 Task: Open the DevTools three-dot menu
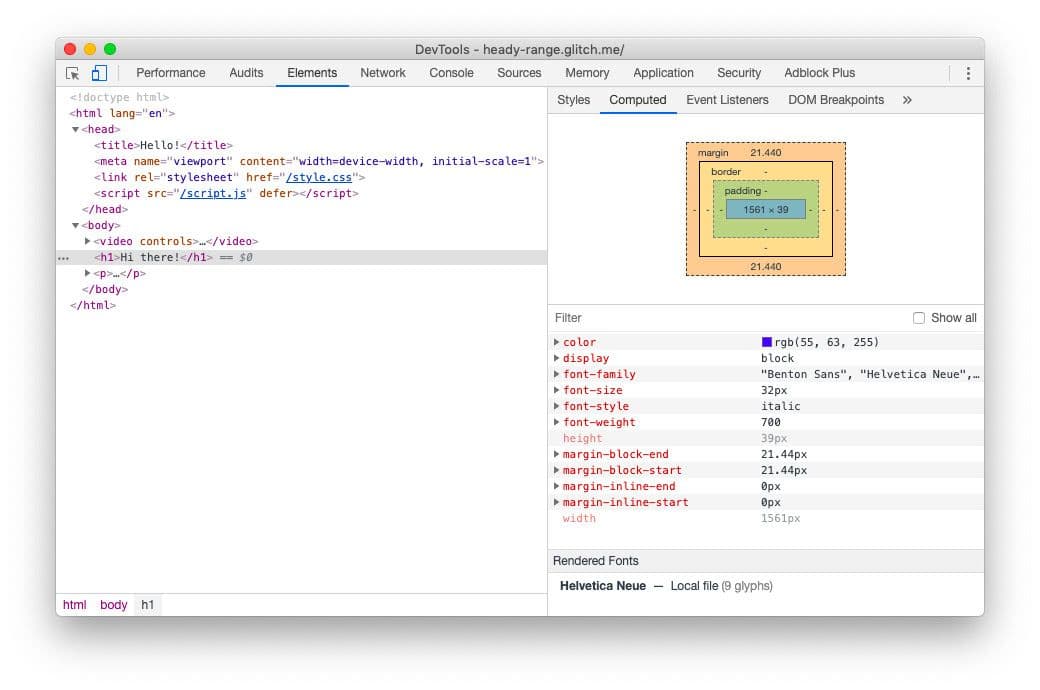point(967,73)
